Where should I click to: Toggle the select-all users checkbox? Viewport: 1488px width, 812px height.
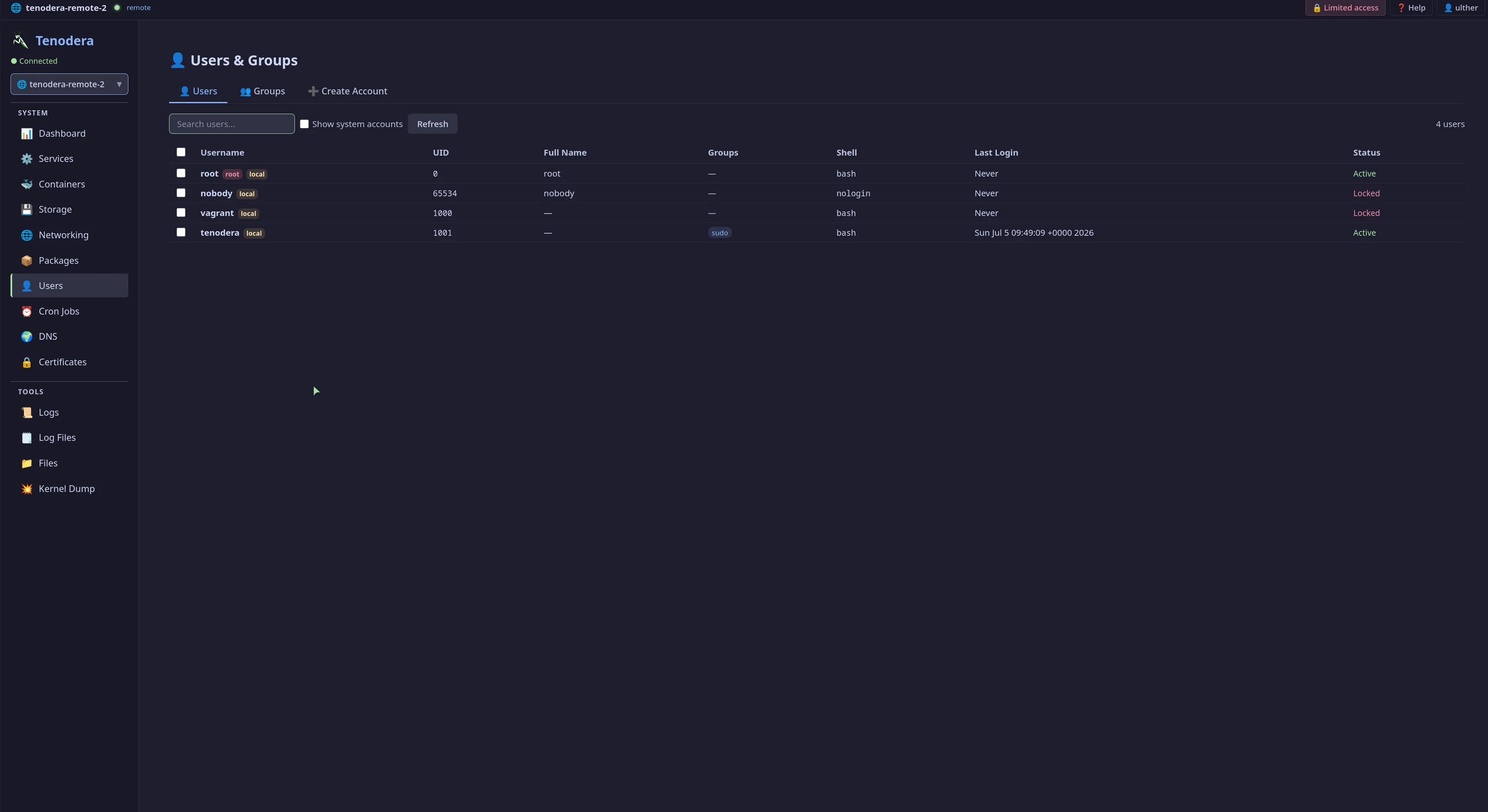(x=181, y=152)
